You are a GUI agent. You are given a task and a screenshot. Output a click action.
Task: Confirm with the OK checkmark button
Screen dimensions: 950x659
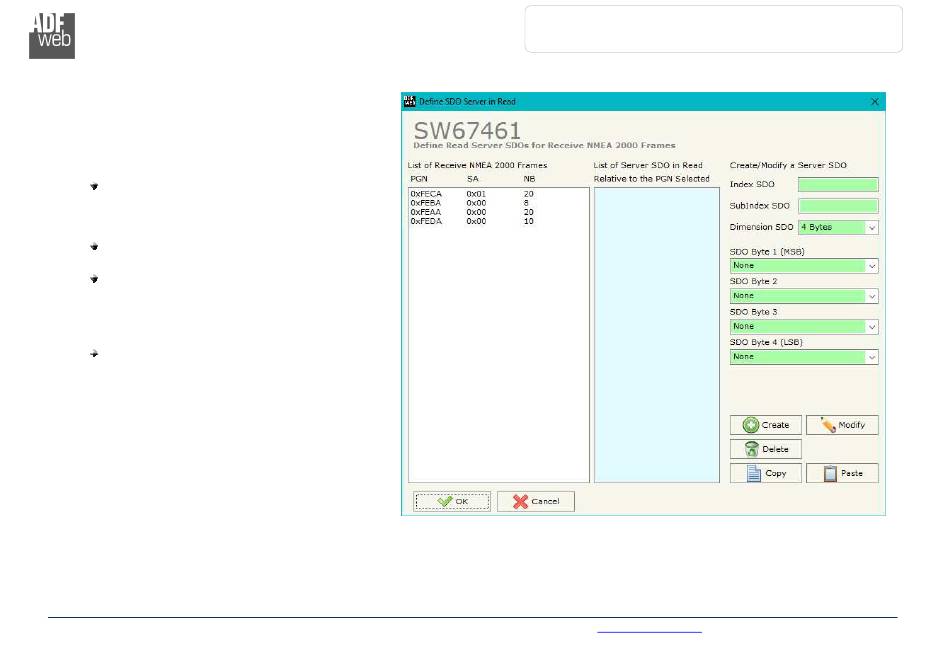(x=452, y=501)
